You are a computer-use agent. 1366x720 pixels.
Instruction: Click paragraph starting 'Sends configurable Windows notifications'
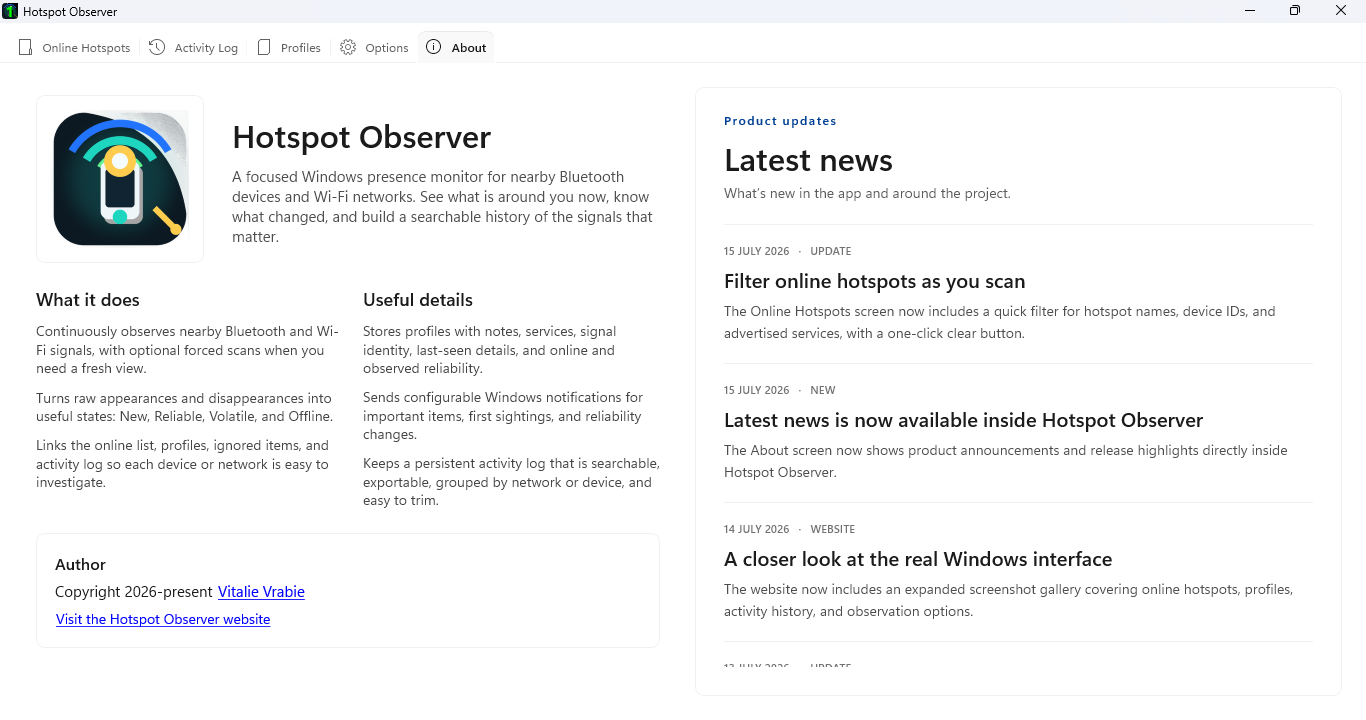503,416
